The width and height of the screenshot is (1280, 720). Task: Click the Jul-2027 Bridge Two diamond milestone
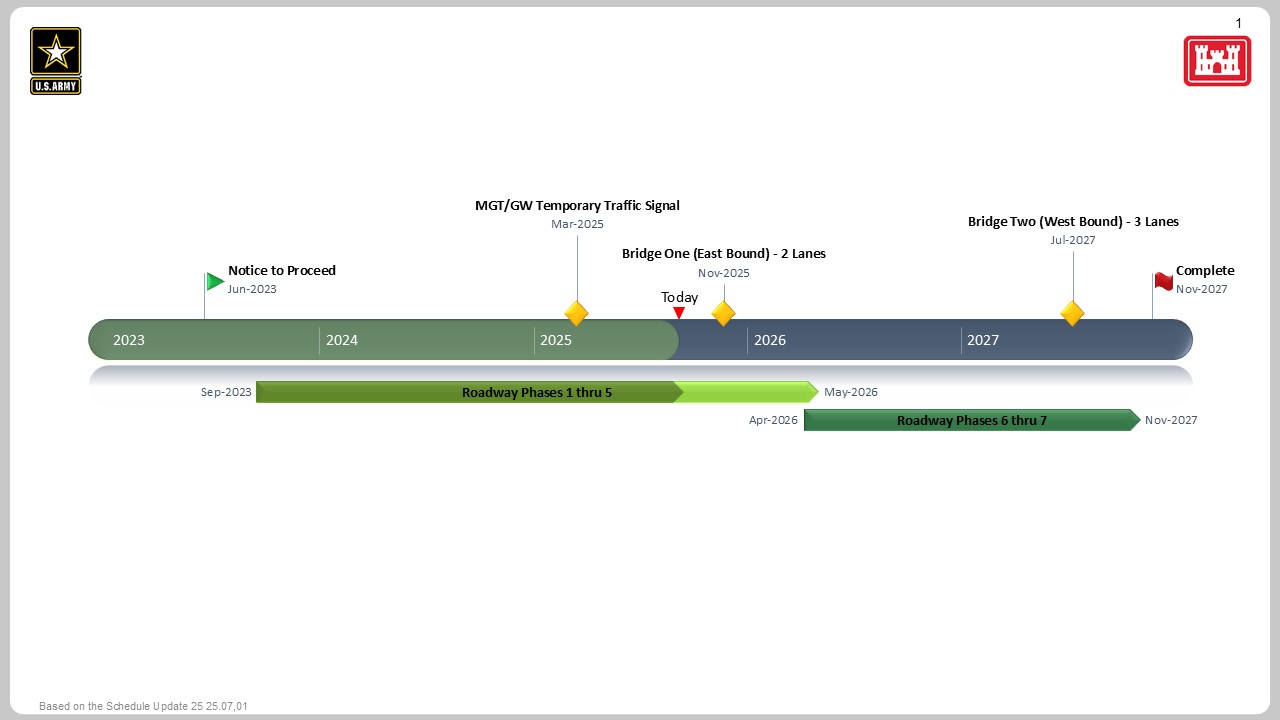coord(1072,313)
